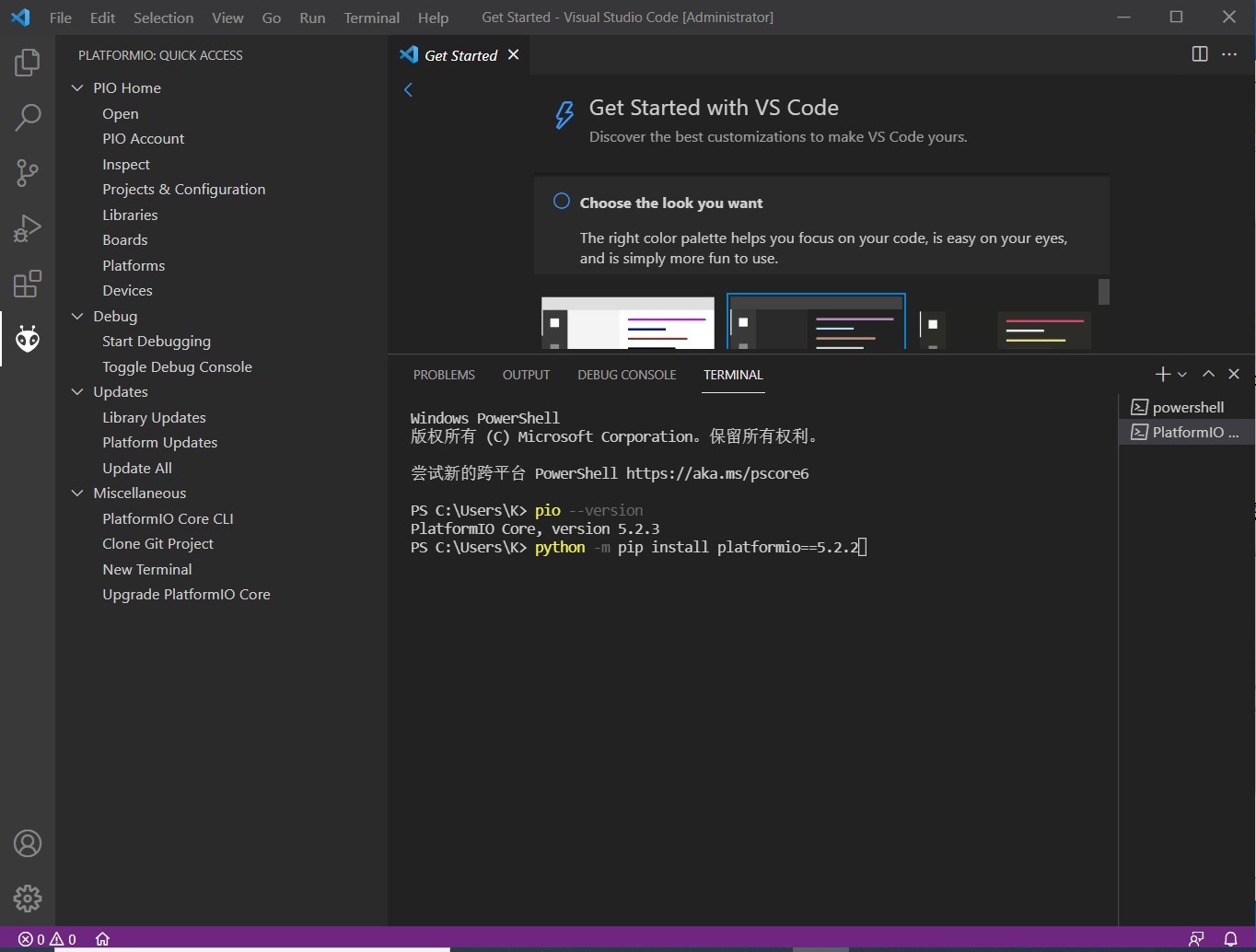
Task: Select the powershell terminal entry
Action: pyautogui.click(x=1187, y=407)
